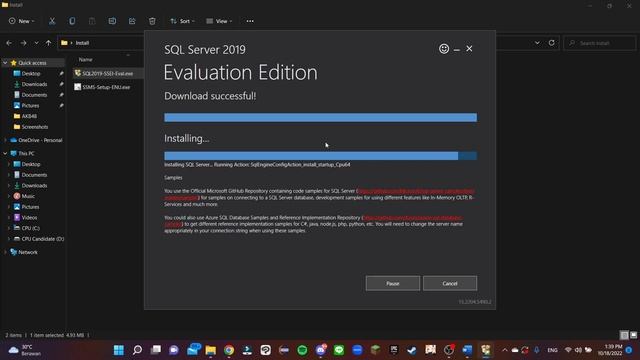Open Downloads under Quick access
The width and height of the screenshot is (640, 360).
click(x=34, y=84)
